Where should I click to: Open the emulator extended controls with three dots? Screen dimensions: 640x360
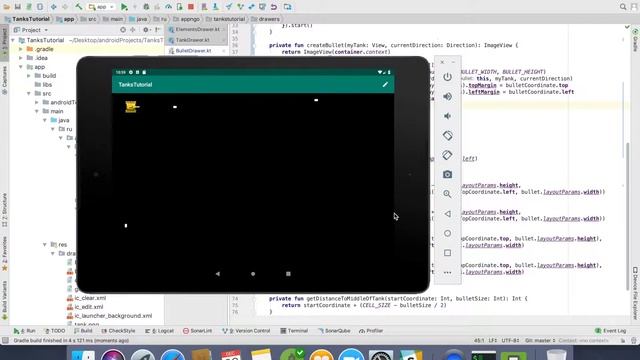click(x=447, y=273)
